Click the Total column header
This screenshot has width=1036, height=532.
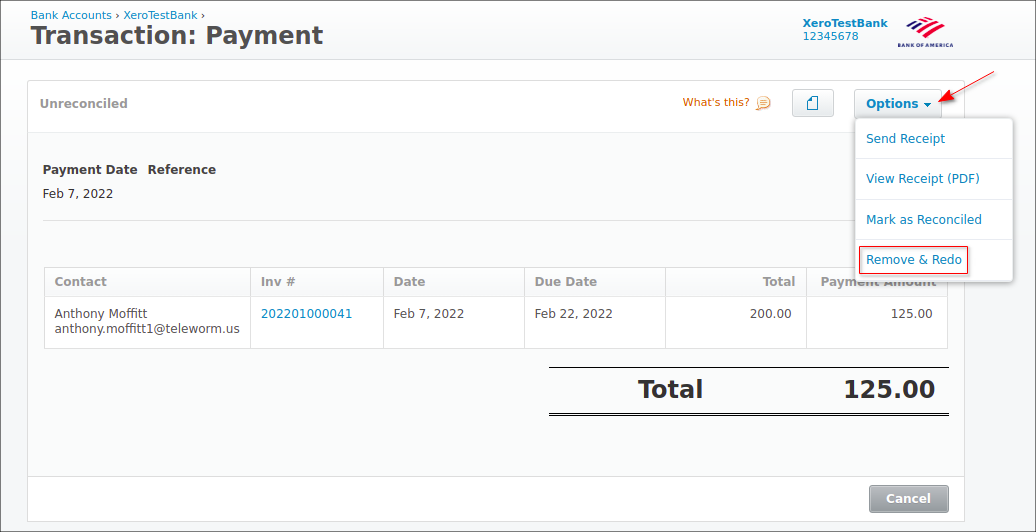778,282
